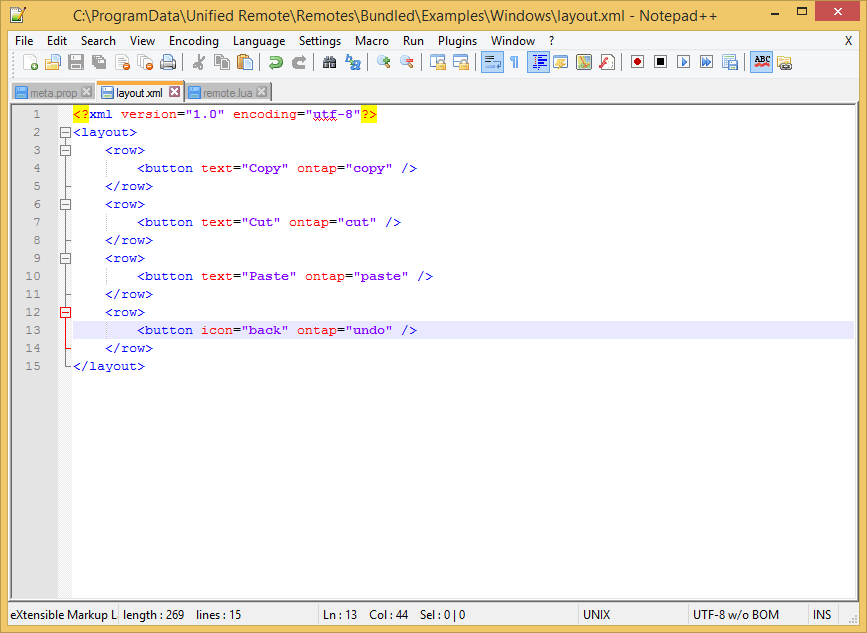
Task: Collapse the row fold on line 9
Action: click(65, 258)
